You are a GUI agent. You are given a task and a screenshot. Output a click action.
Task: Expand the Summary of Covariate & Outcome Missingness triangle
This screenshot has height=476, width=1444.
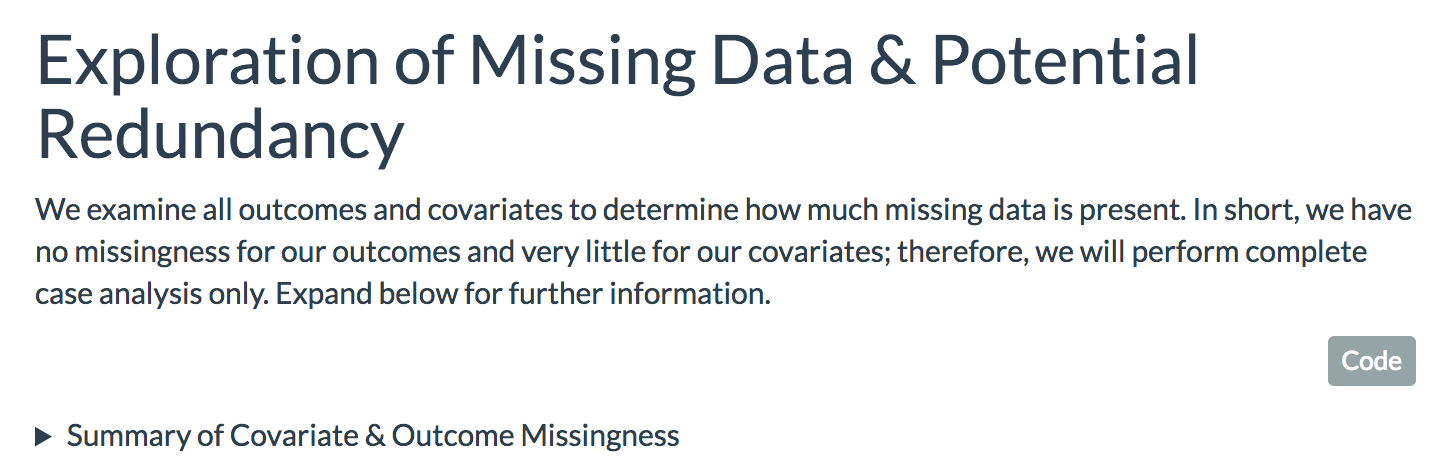pos(43,436)
